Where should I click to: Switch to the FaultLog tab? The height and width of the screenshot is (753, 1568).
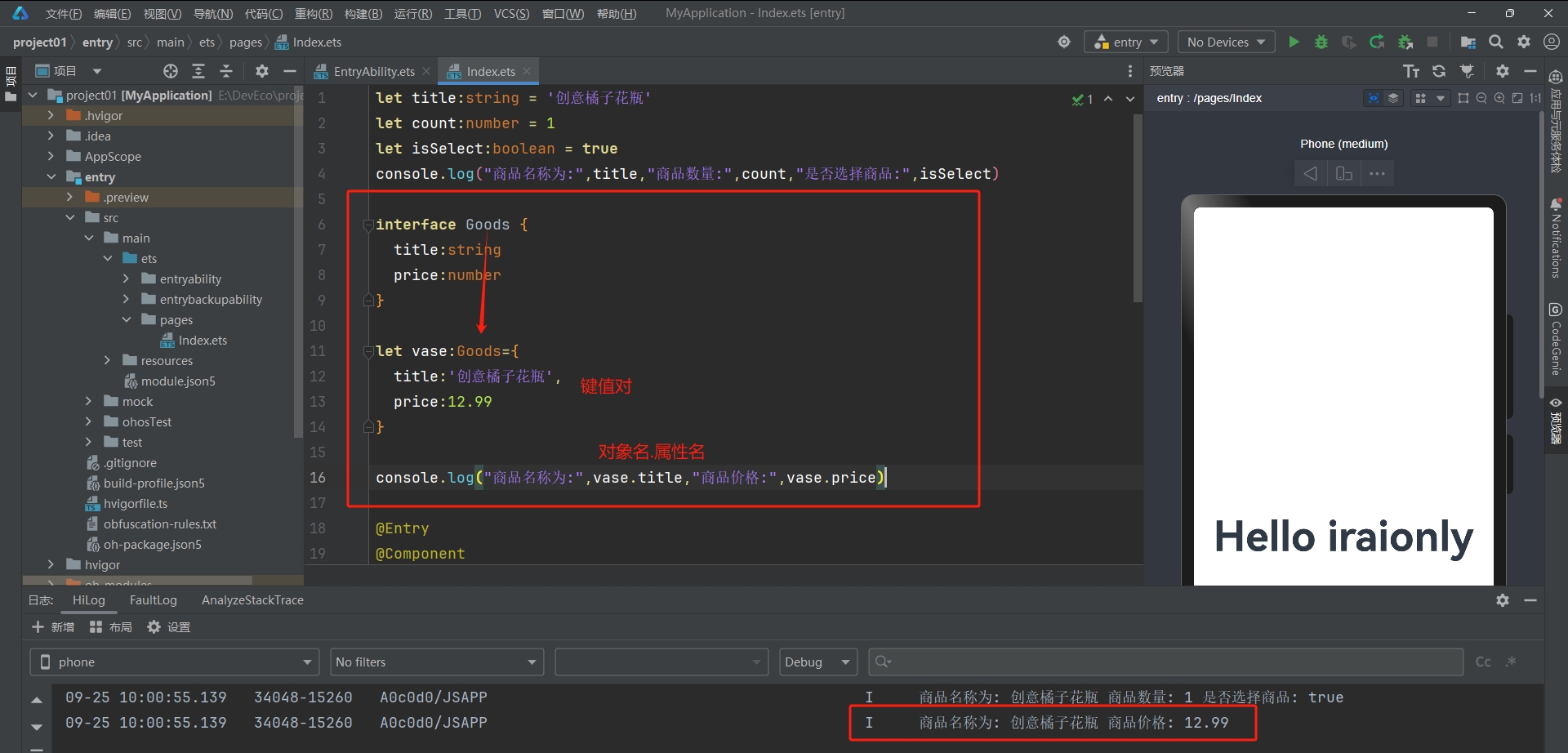click(153, 599)
